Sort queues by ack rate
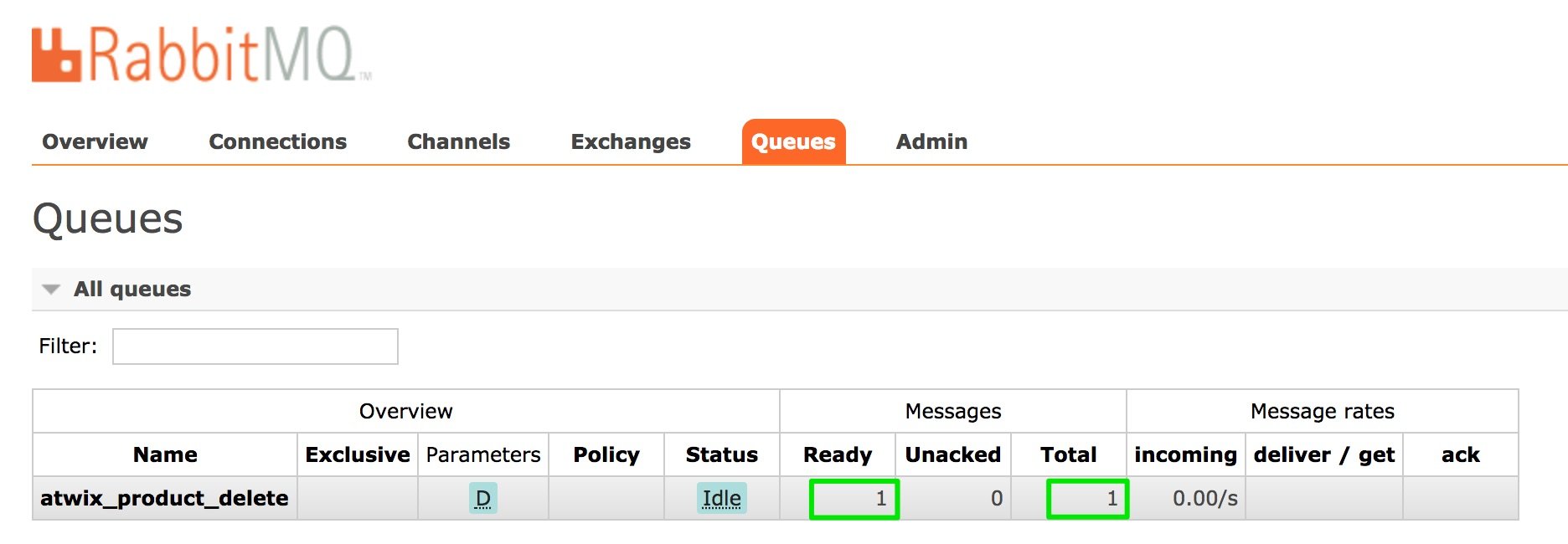Viewport: 1568px width, 544px height. [1461, 454]
